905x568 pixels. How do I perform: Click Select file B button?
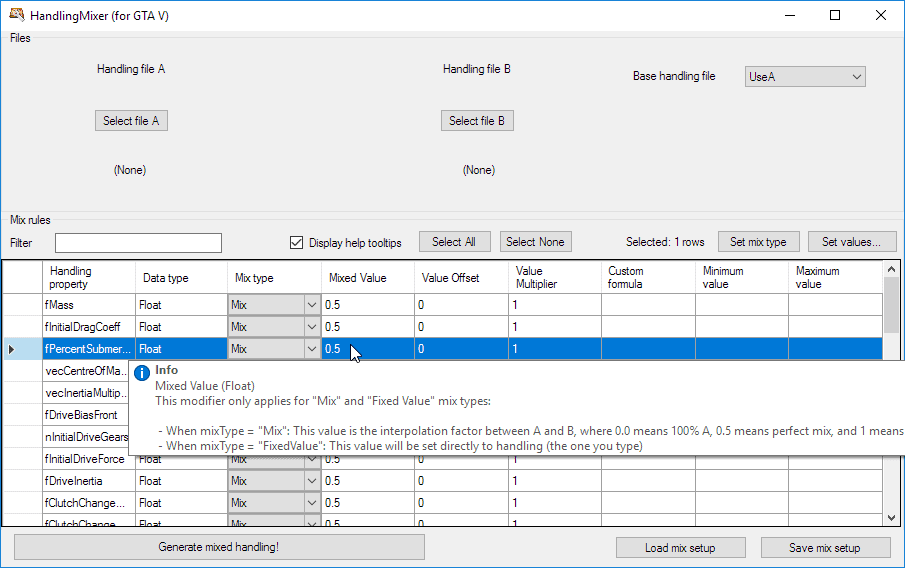477,121
